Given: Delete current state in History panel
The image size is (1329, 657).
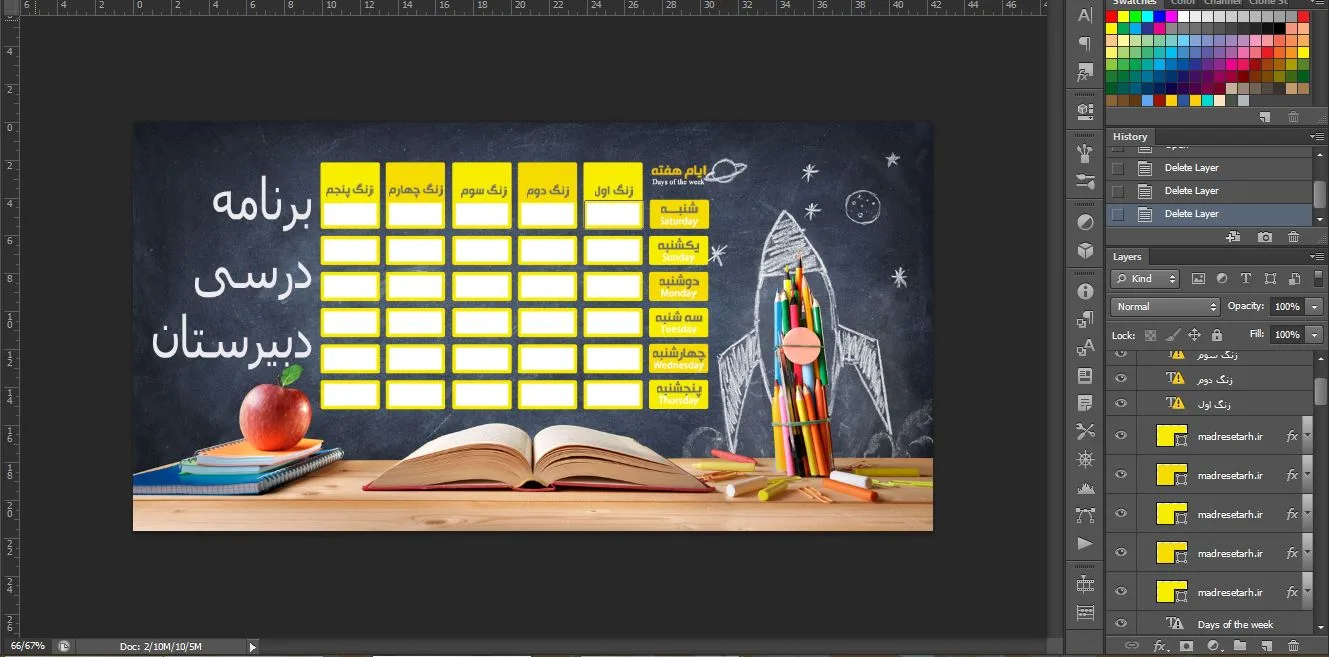Looking at the screenshot, I should click(1294, 237).
